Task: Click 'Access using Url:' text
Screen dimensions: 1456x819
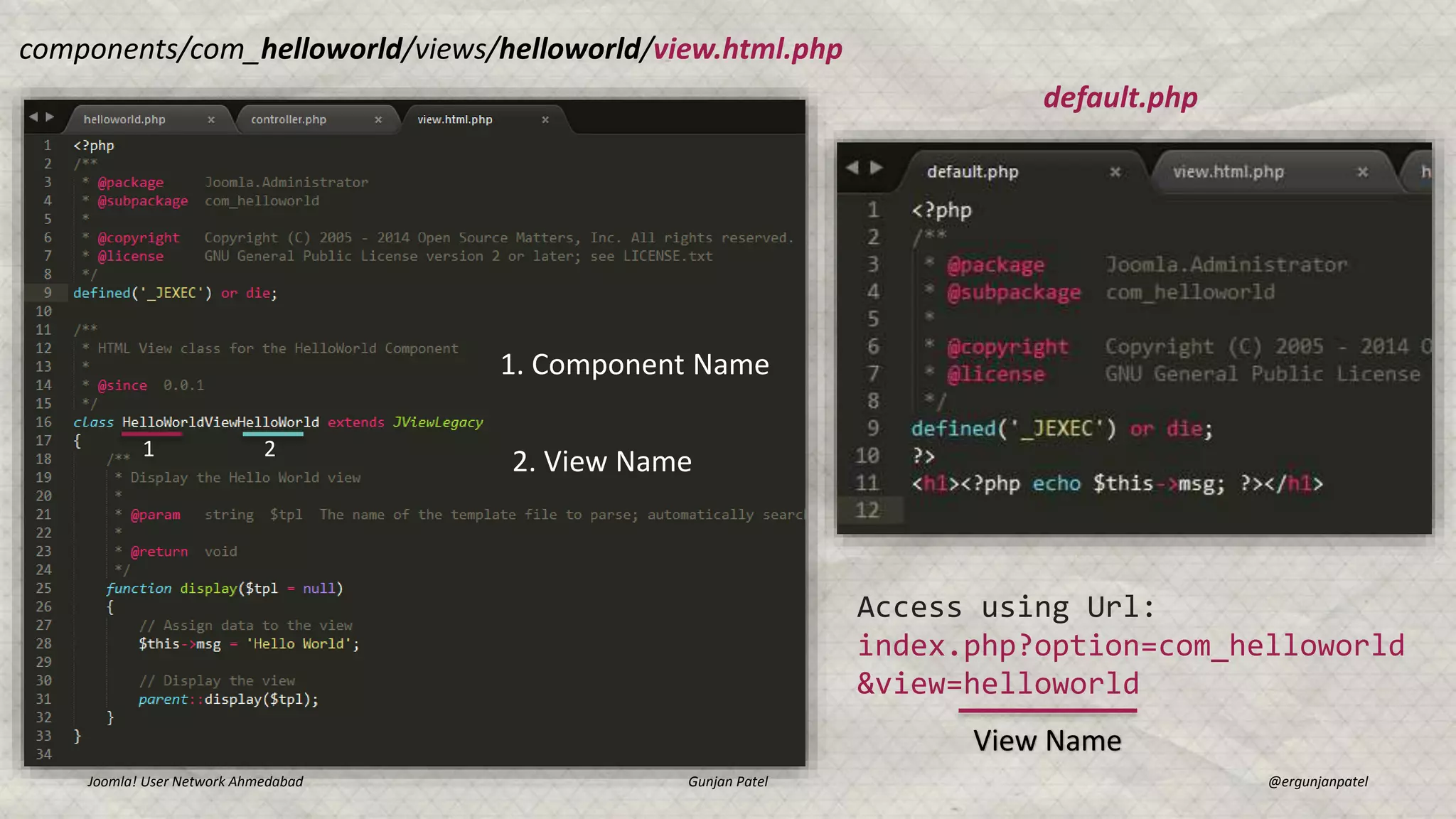Action: click(x=1006, y=607)
